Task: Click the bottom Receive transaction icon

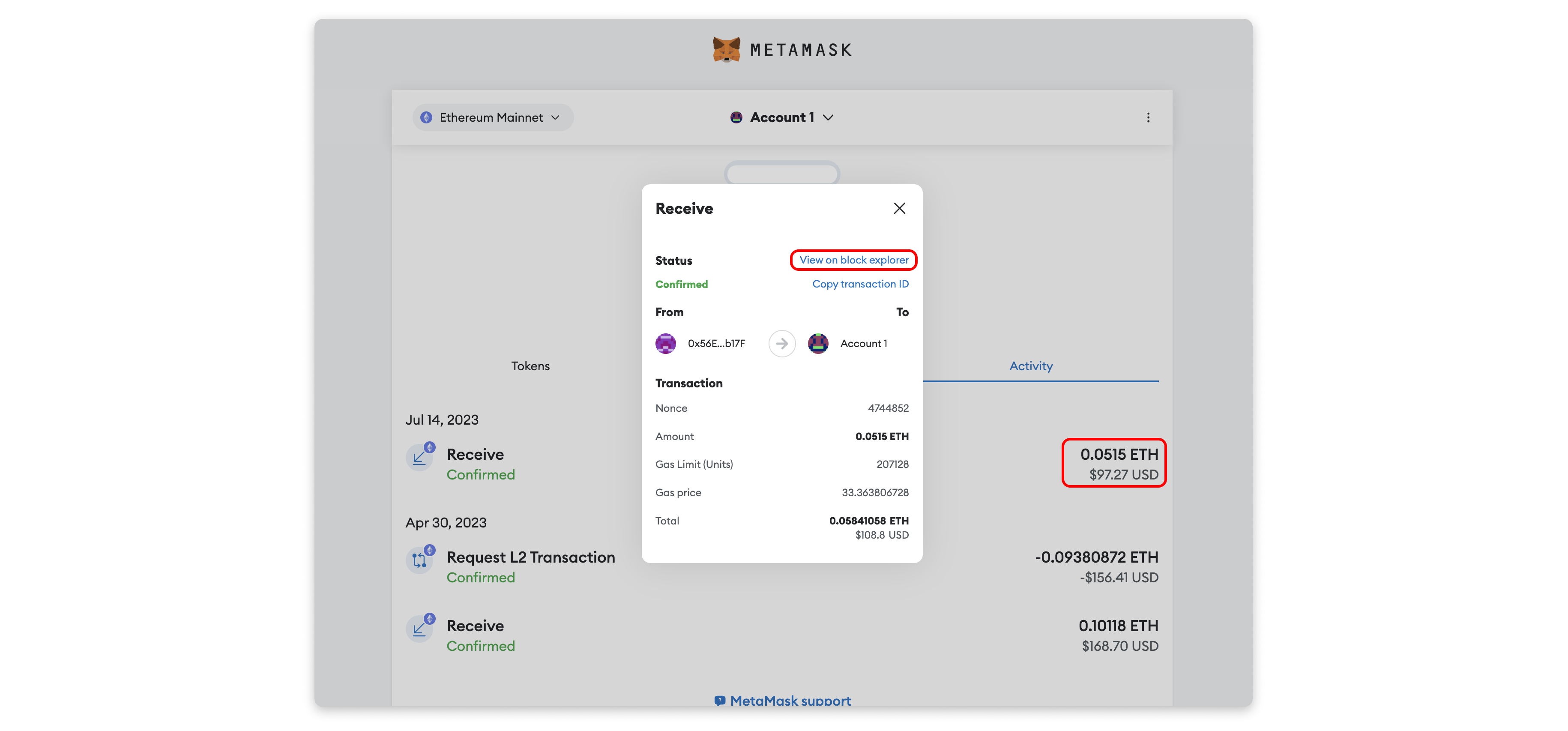Action: [421, 628]
